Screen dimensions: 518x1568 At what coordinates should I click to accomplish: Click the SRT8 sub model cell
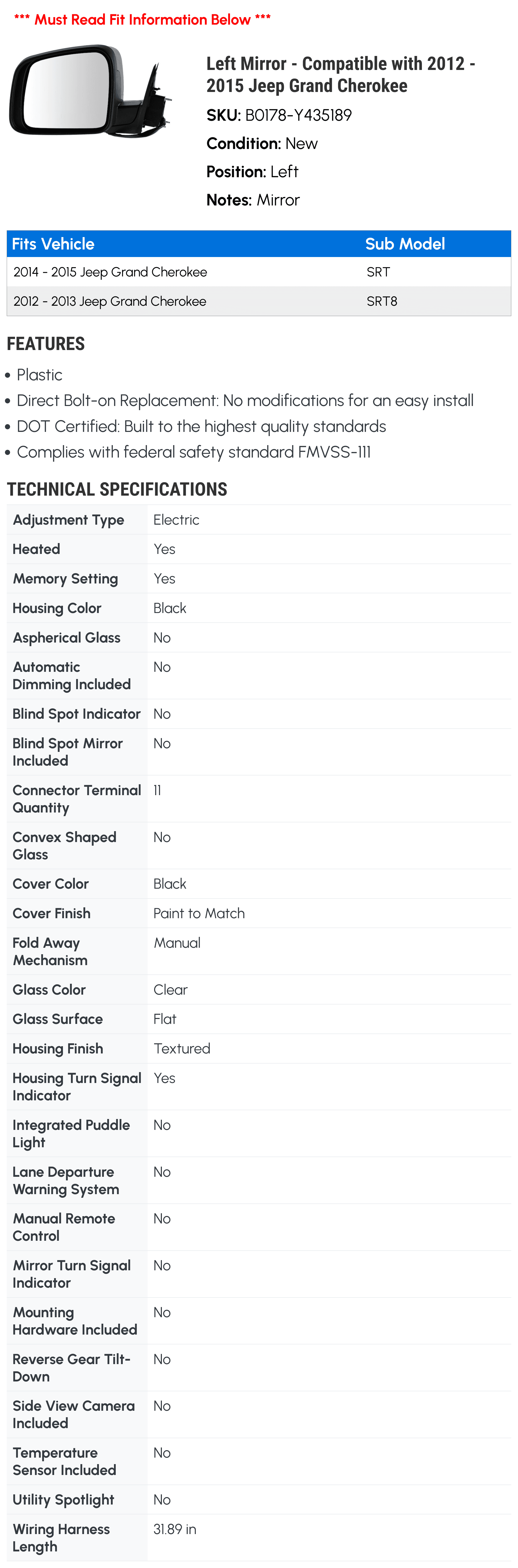(x=382, y=301)
